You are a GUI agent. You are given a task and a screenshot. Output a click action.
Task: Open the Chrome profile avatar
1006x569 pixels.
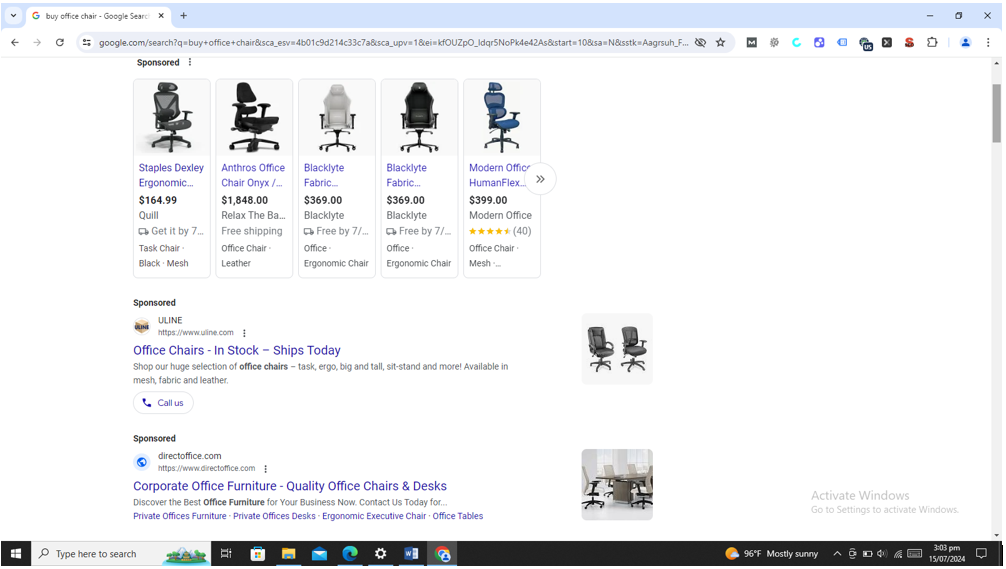point(965,42)
